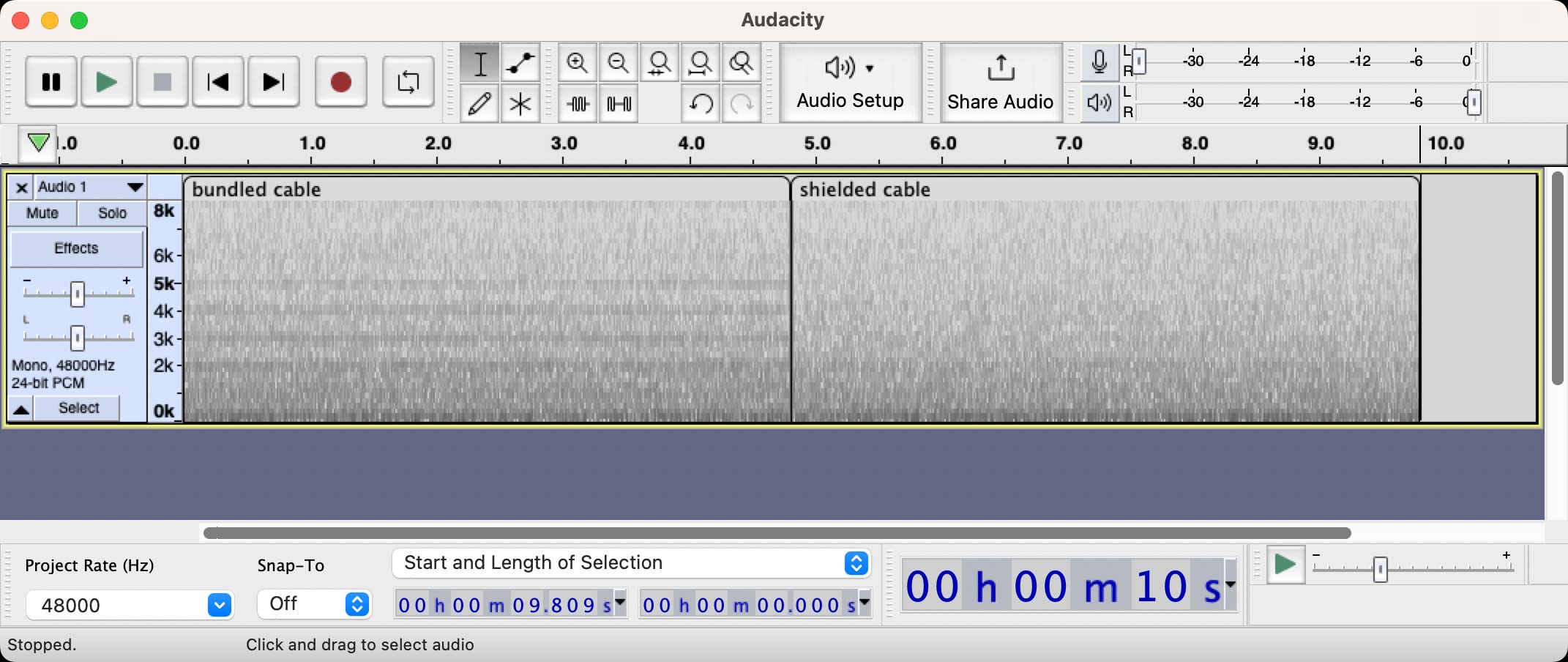This screenshot has width=1568, height=662.
Task: Open the Snap-To dropdown
Action: pyautogui.click(x=314, y=604)
